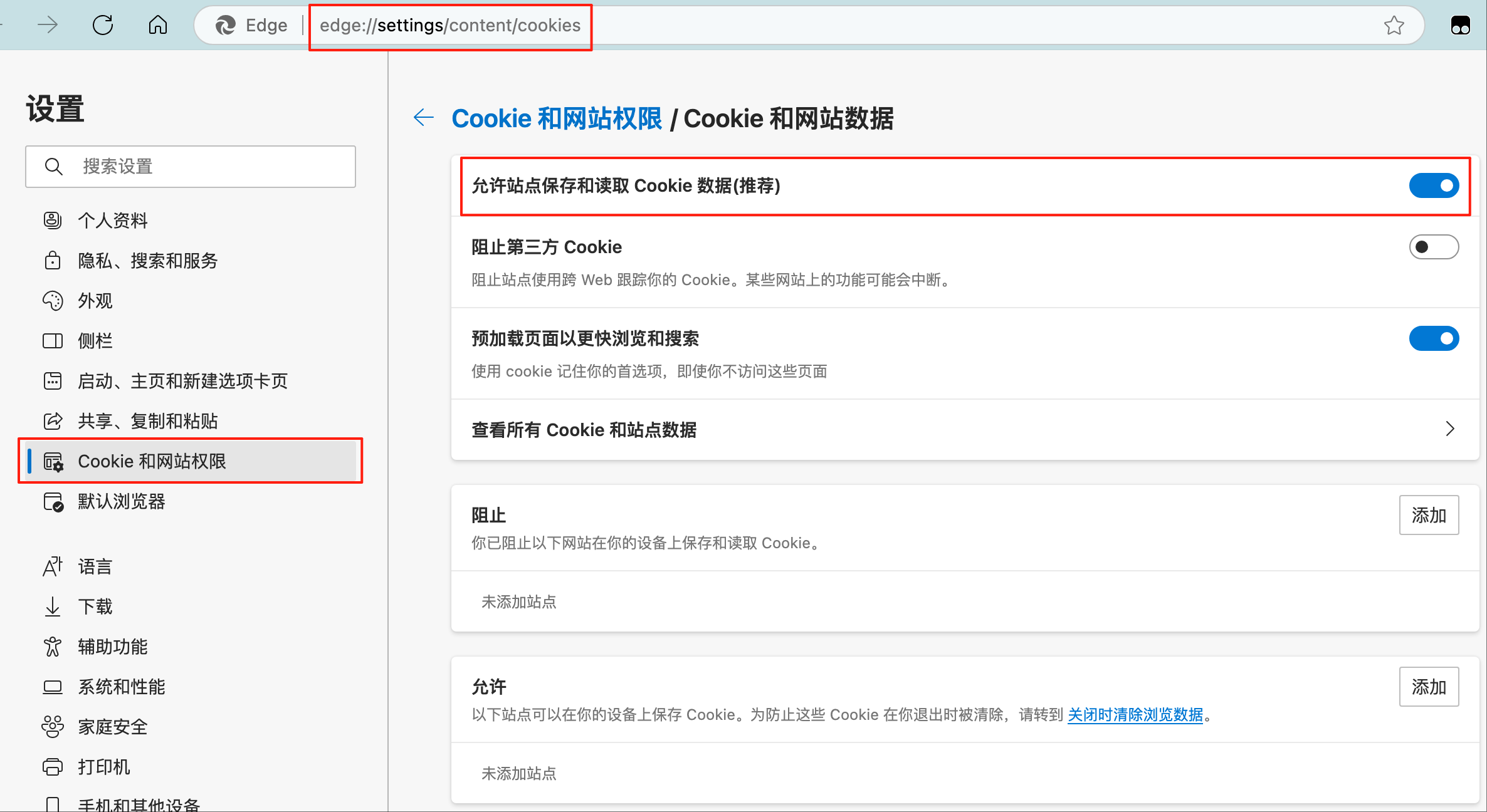The width and height of the screenshot is (1487, 812).
Task: Open 默认浏览器 settings page
Action: coord(121,501)
